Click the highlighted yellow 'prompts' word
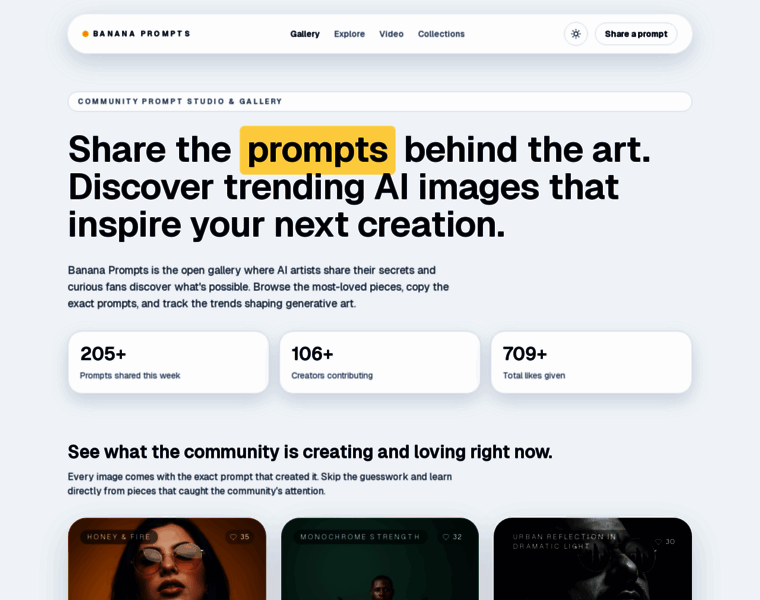Image resolution: width=760 pixels, height=600 pixels. 317,150
